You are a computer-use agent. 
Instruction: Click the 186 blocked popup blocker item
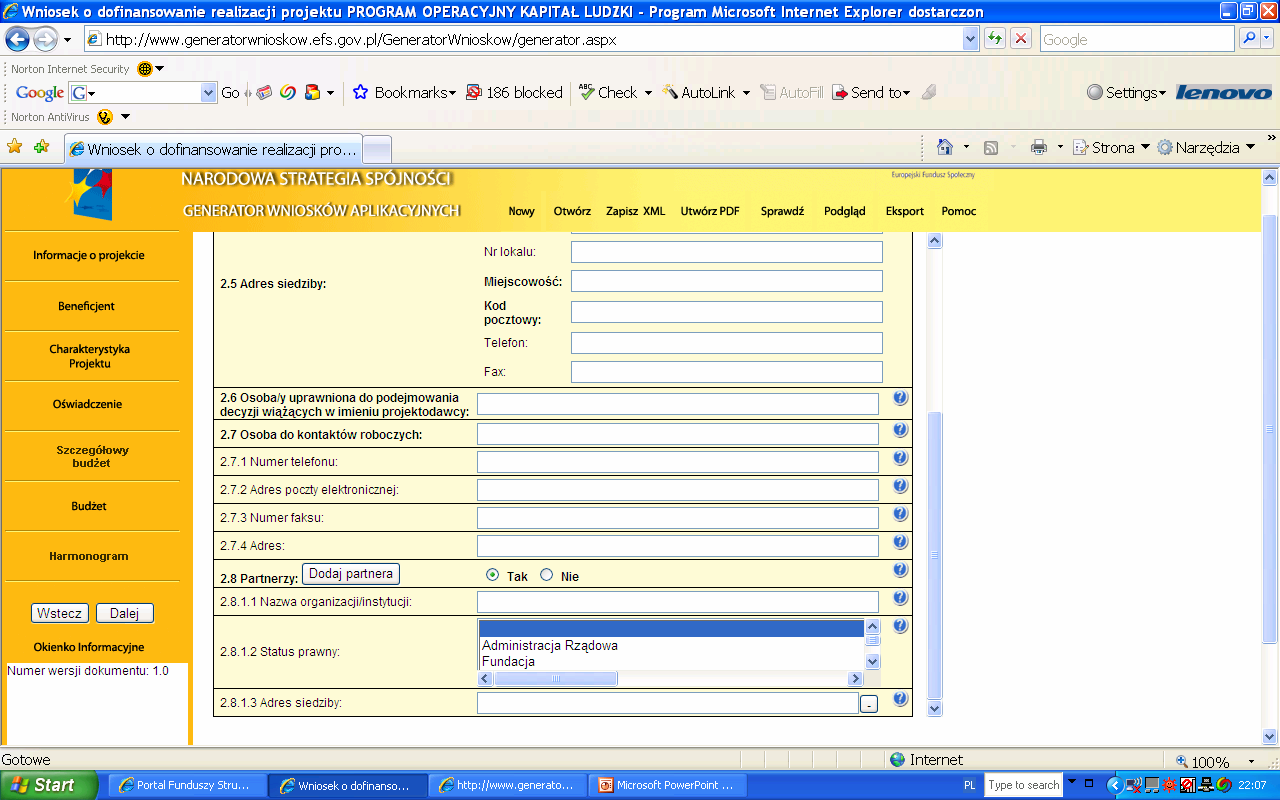click(514, 92)
